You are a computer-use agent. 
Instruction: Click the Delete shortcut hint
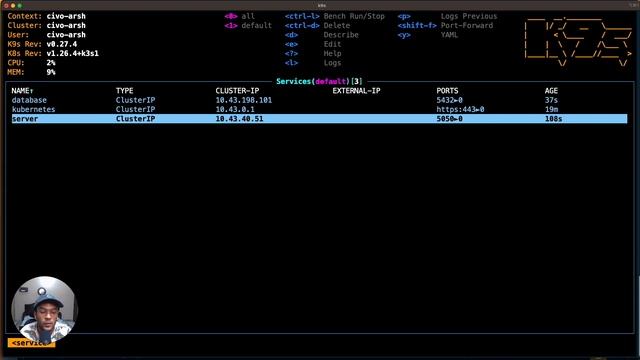point(337,25)
